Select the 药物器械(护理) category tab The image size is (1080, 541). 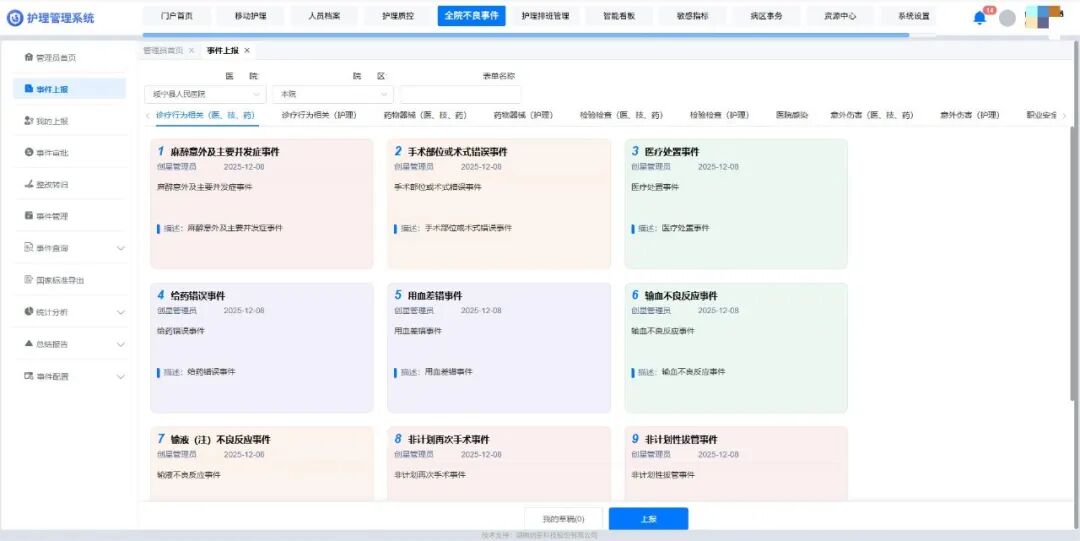523,116
